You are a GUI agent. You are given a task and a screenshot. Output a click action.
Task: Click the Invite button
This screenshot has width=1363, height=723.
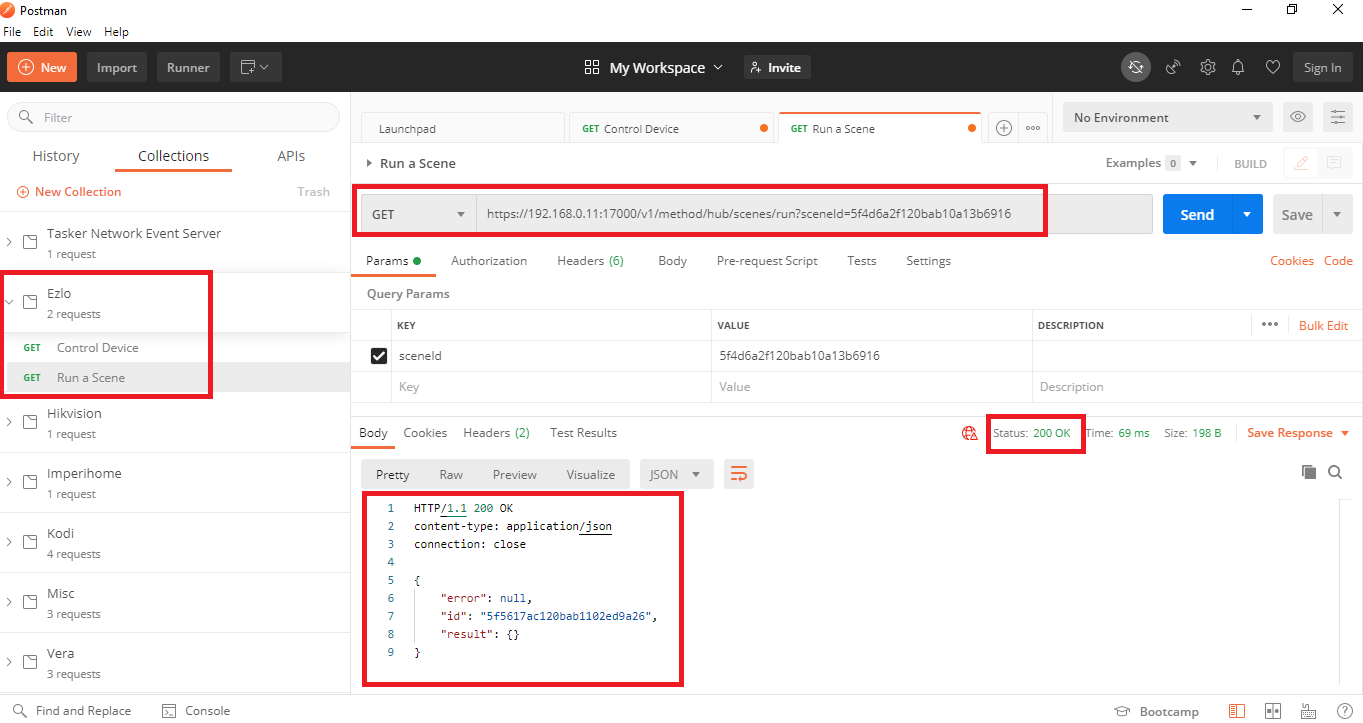coord(777,67)
